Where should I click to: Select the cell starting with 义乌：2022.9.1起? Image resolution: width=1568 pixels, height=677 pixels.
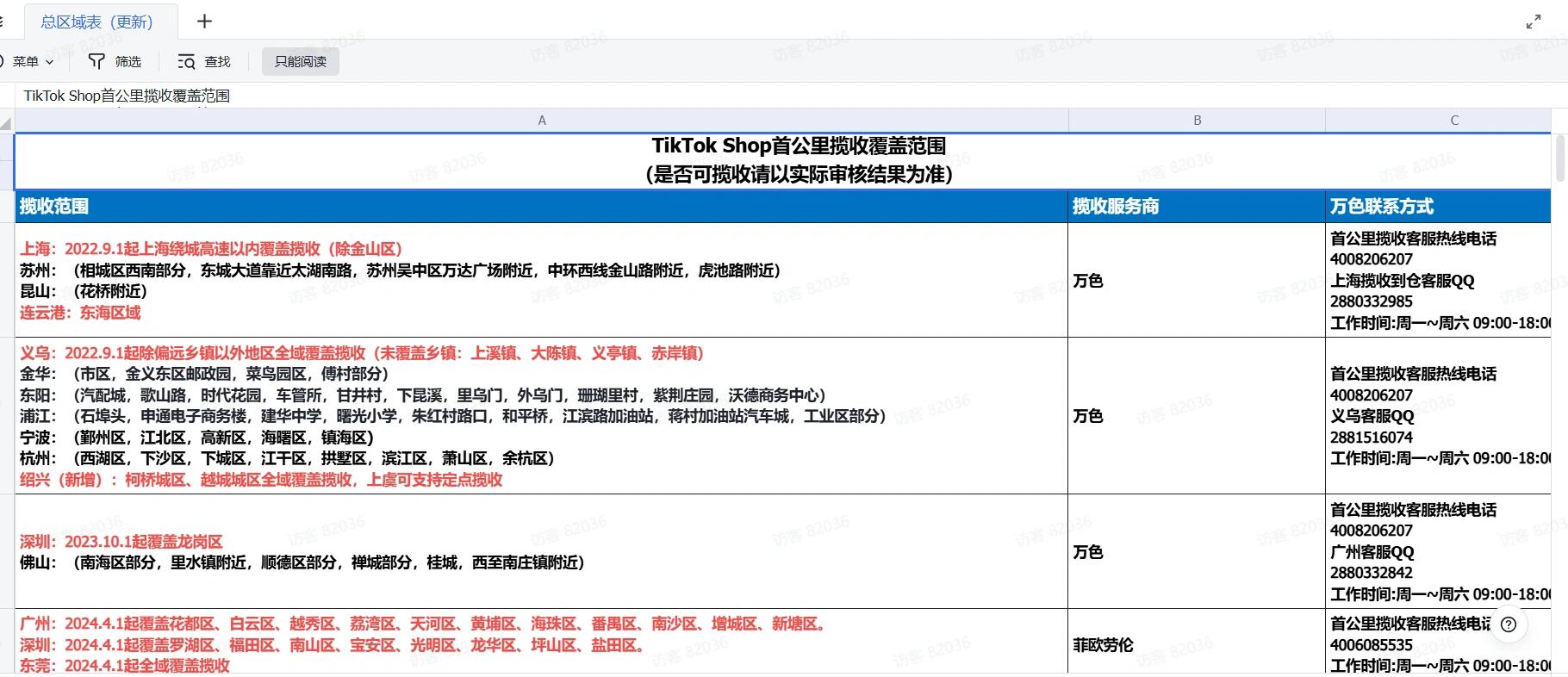click(x=542, y=416)
